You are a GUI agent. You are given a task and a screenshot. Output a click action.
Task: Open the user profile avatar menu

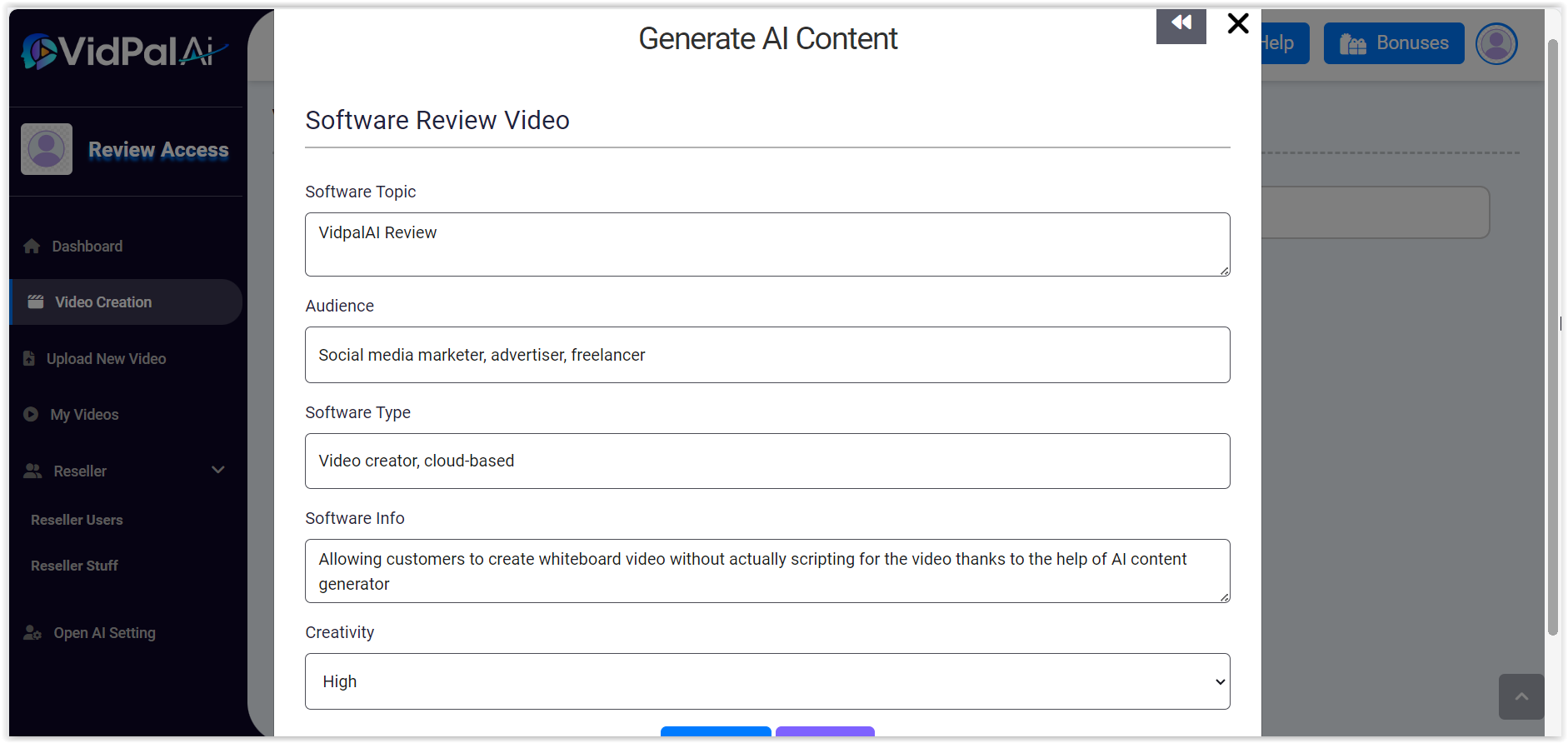[1496, 43]
